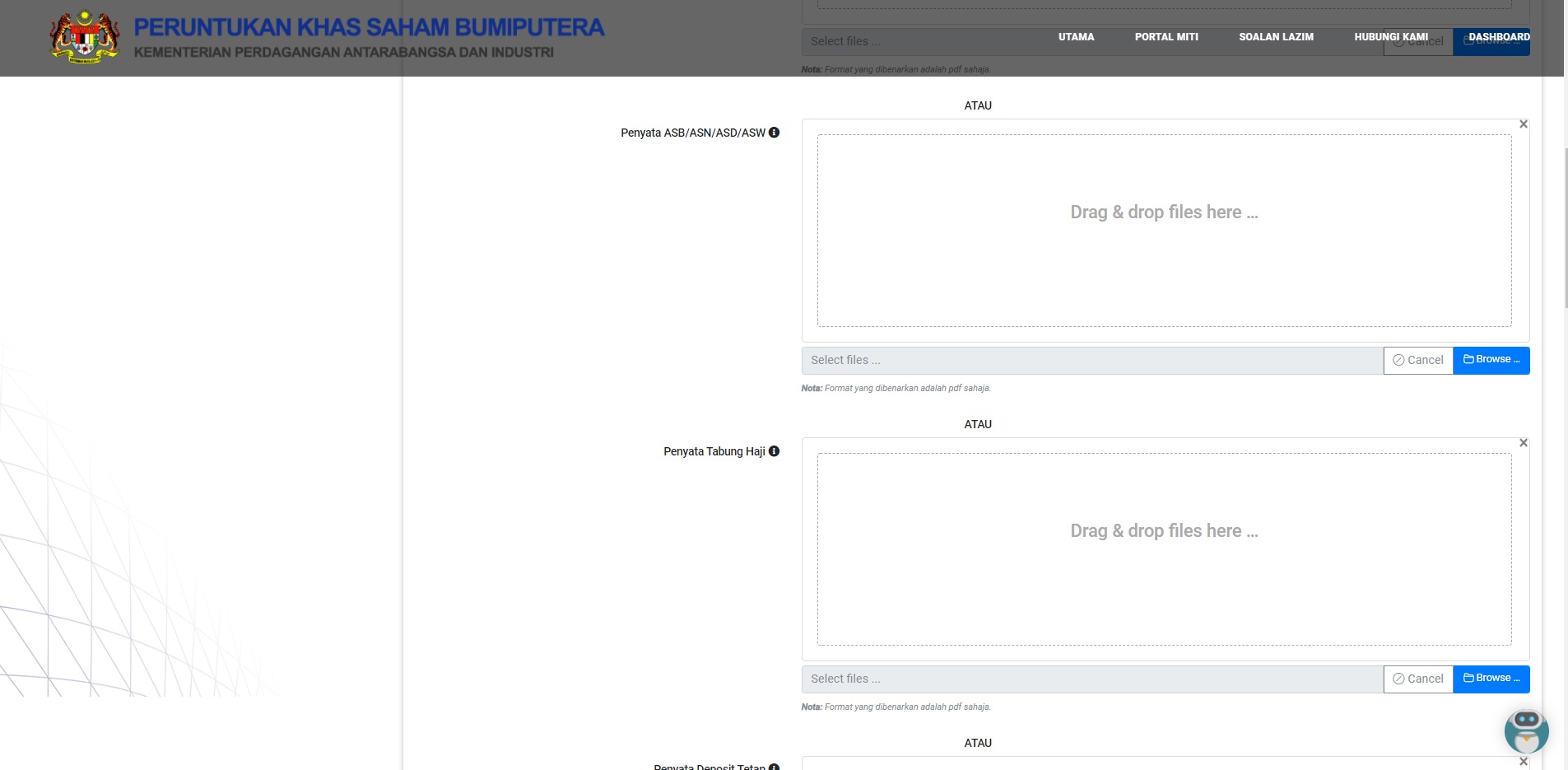The width and height of the screenshot is (1568, 770).
Task: Open the PORTAL MITI menu link
Action: pyautogui.click(x=1166, y=37)
